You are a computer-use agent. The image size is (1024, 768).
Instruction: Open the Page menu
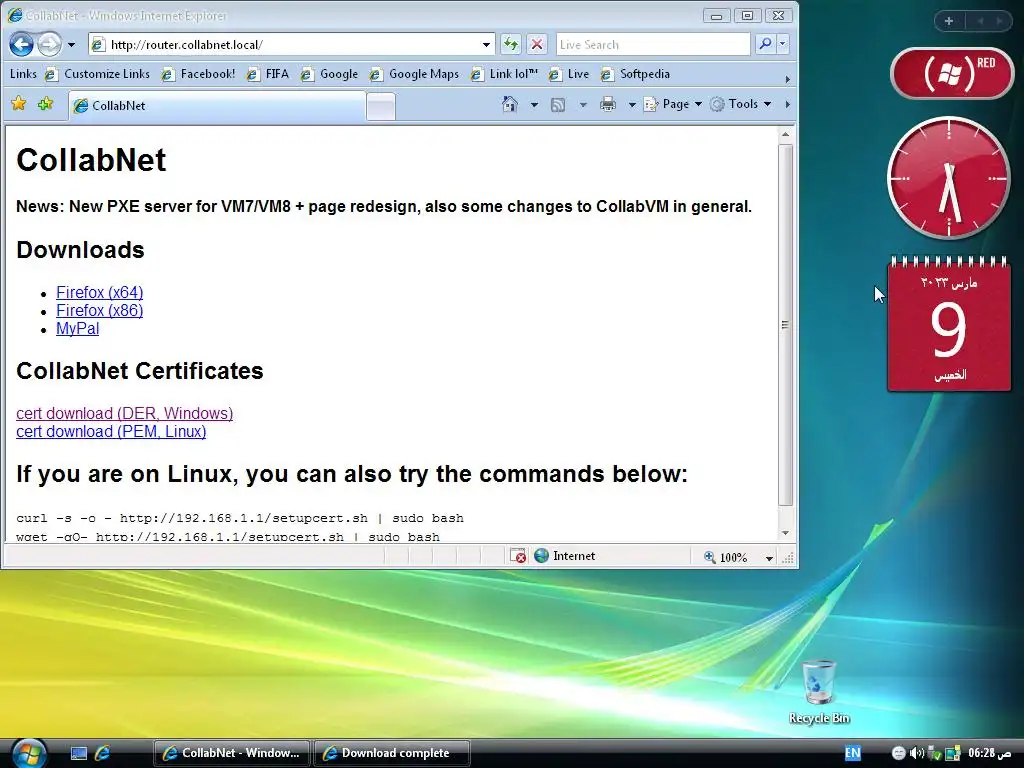(673, 104)
